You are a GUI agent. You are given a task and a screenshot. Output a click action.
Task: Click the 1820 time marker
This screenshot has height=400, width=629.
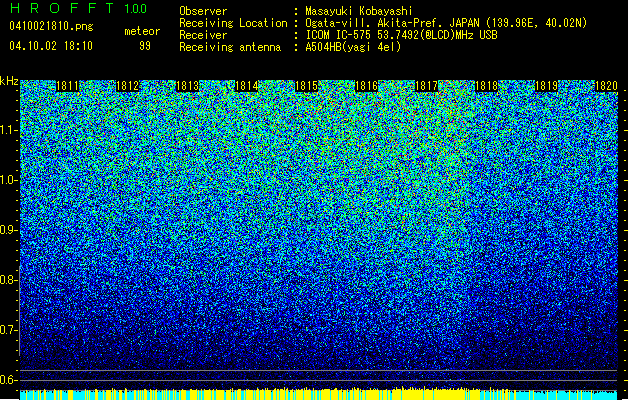[606, 86]
